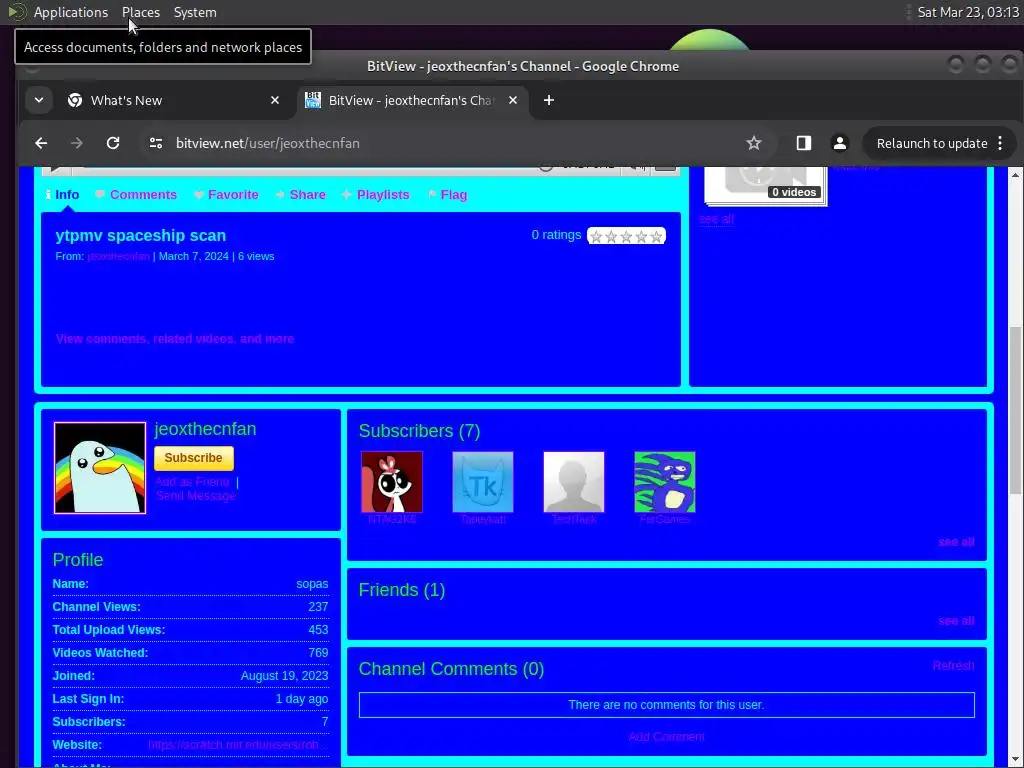Click the Channel Views value 237
The image size is (1024, 768).
pos(318,607)
